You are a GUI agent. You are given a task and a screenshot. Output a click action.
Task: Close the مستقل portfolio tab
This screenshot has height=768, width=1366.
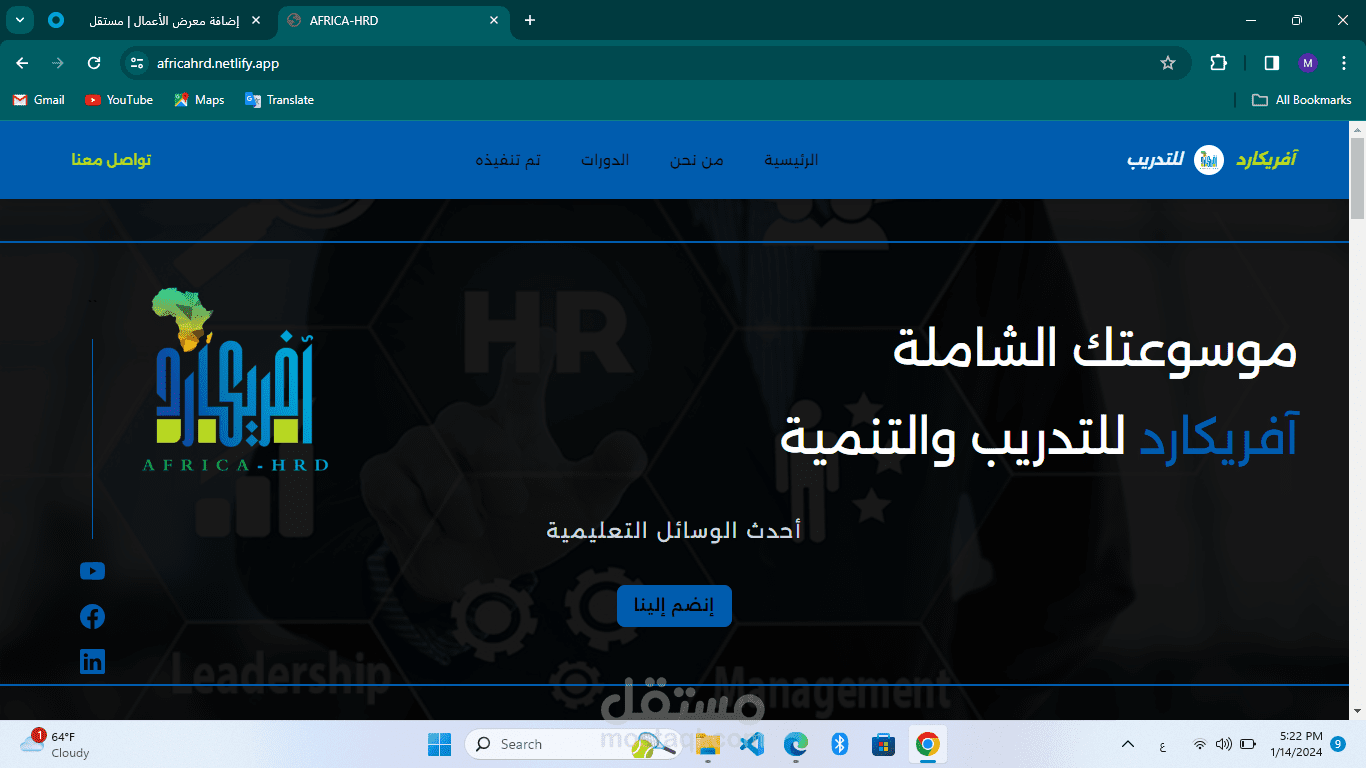(256, 20)
